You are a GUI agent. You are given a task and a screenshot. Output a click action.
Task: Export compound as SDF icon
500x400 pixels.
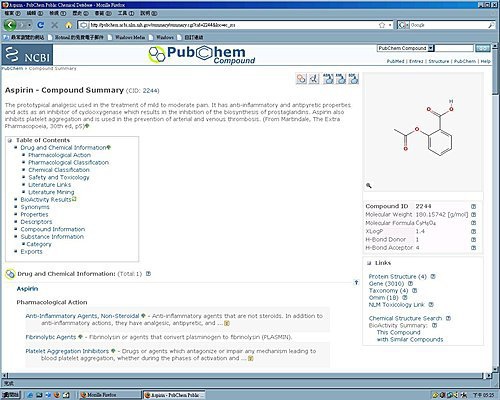[x=353, y=79]
